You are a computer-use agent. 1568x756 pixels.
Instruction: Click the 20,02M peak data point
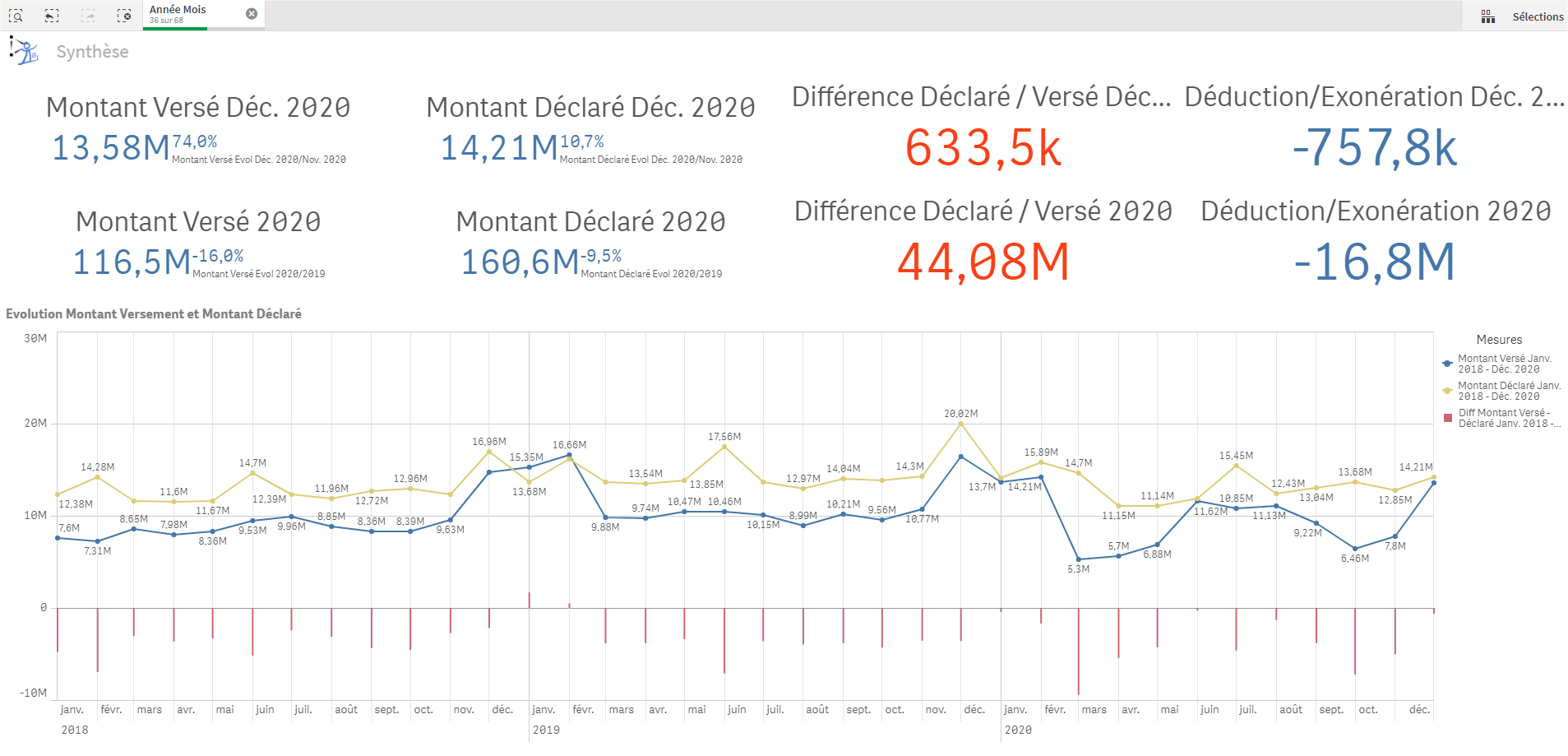(960, 424)
